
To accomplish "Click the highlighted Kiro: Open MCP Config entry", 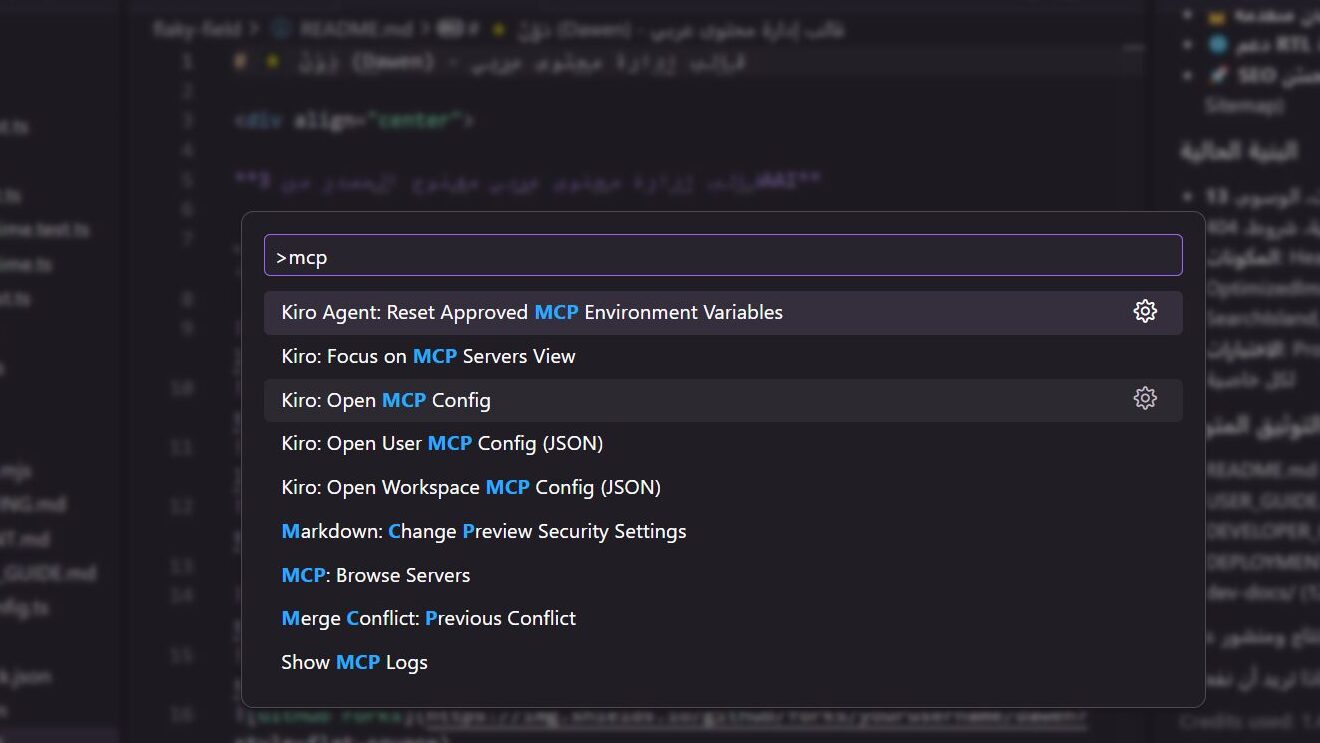I will [x=385, y=400].
